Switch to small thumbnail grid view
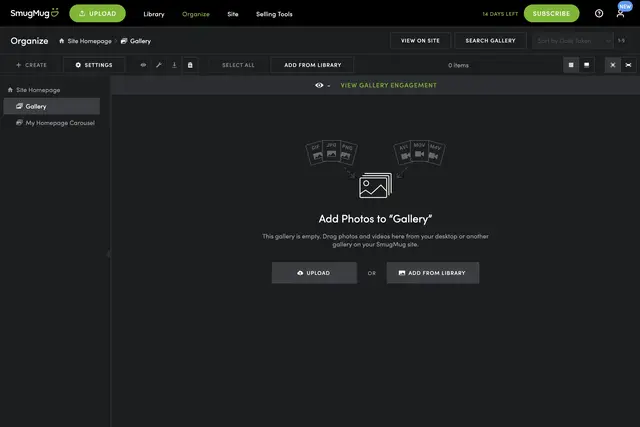The image size is (640, 427). 571,65
